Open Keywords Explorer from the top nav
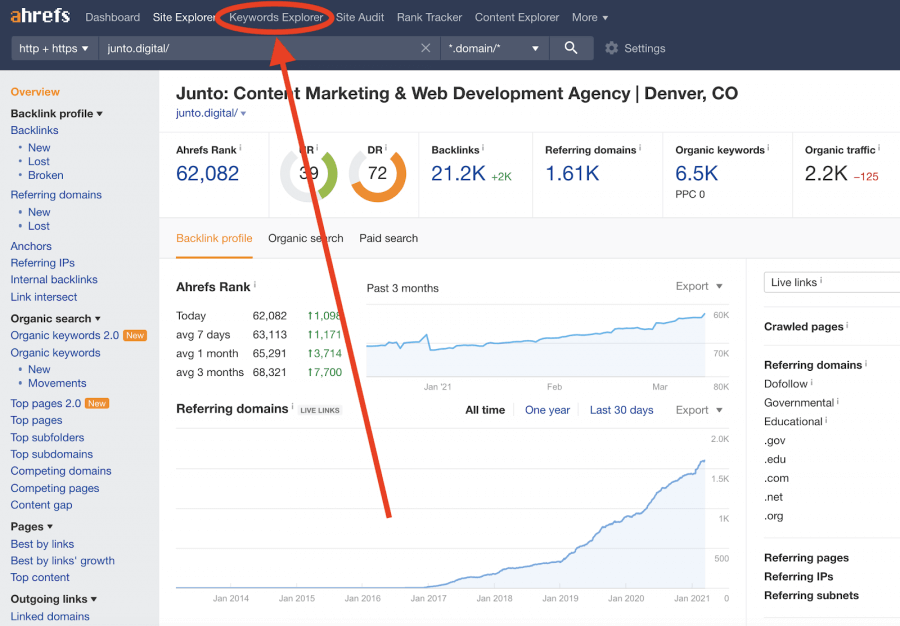This screenshot has height=626, width=900. tap(274, 17)
